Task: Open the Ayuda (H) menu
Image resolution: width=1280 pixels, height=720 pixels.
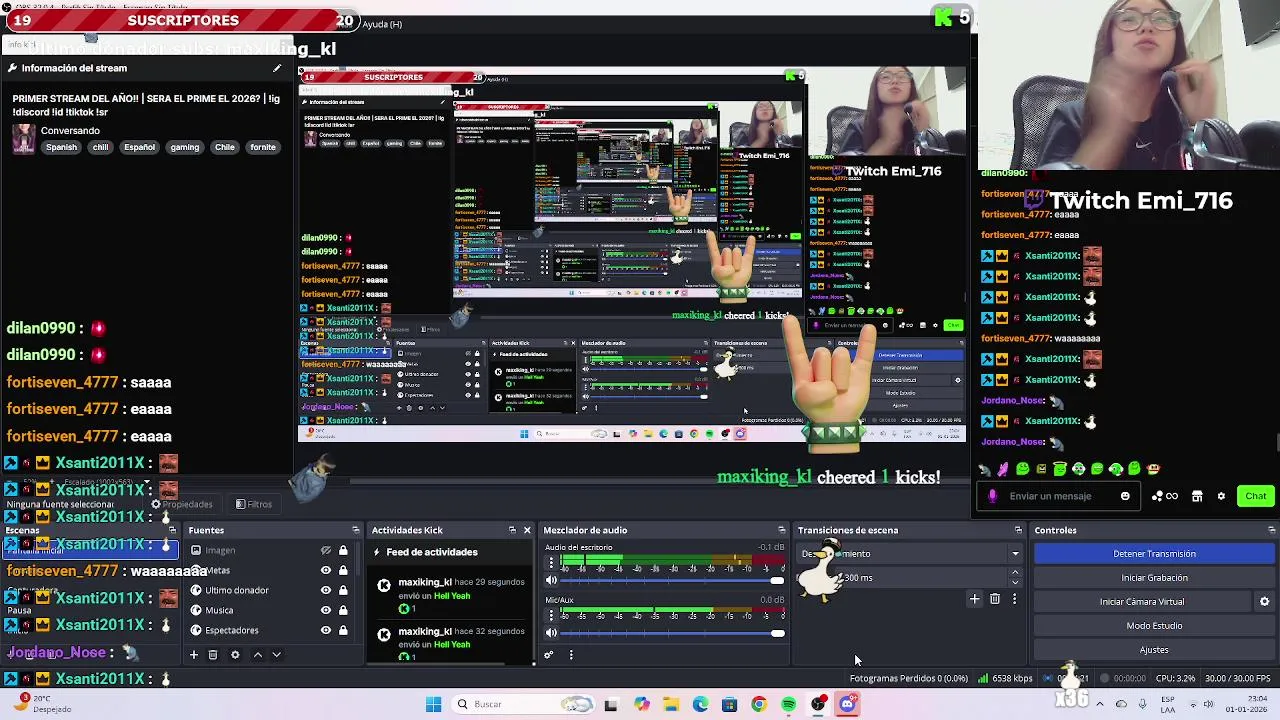Action: tap(382, 24)
